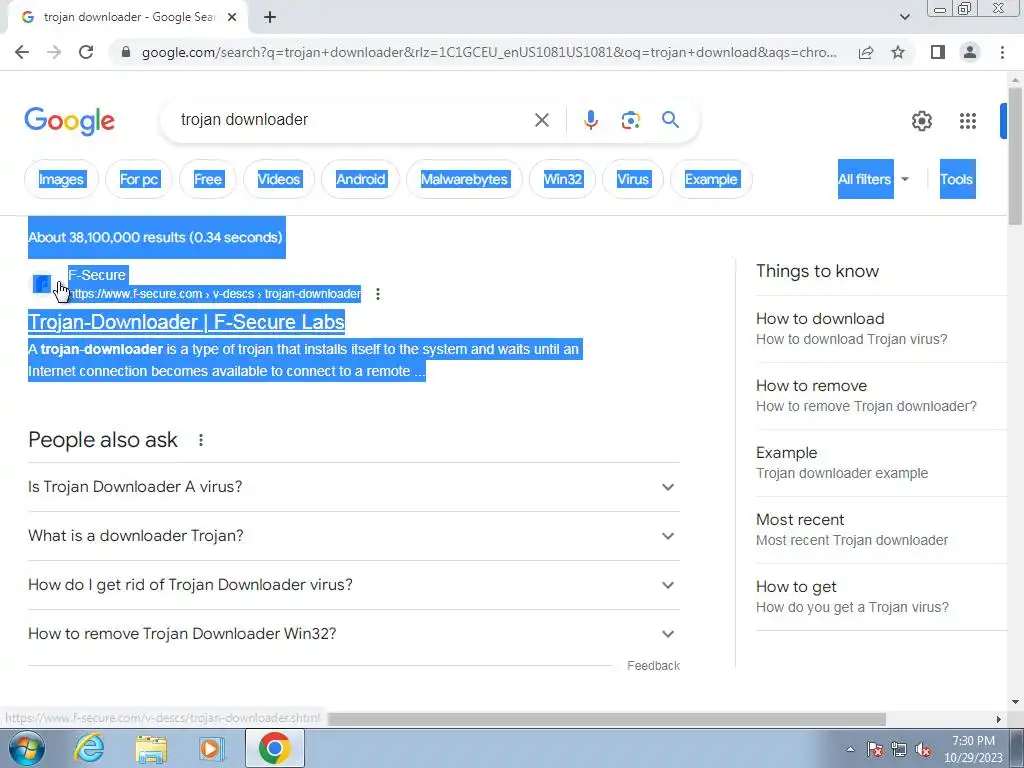This screenshot has width=1024, height=768.
Task: Select the Malwarebytes filter chip
Action: point(464,180)
